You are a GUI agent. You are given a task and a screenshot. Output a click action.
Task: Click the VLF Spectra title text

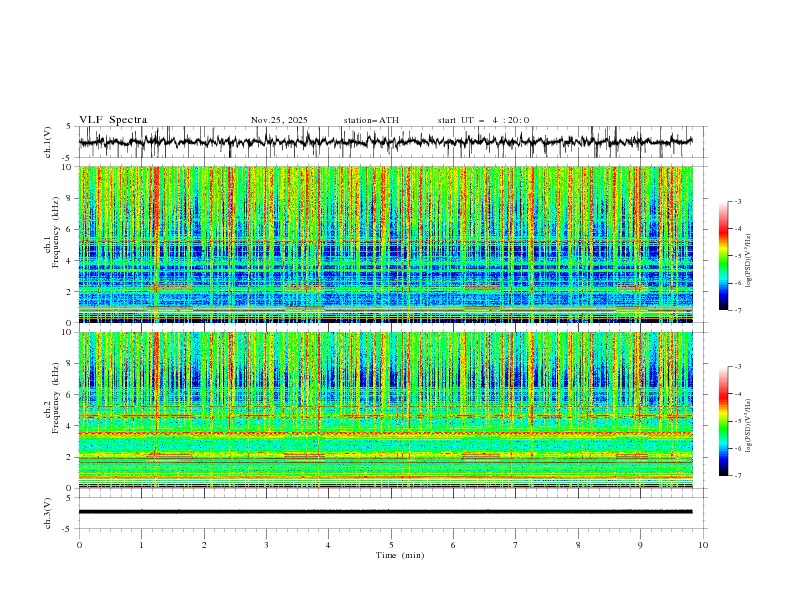[x=113, y=120]
